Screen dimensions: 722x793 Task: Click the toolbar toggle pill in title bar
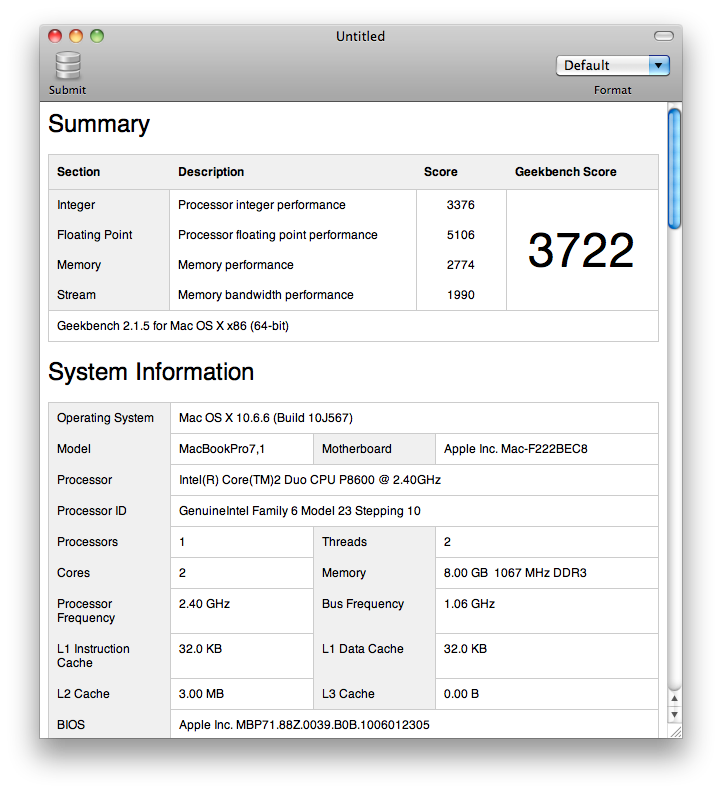coord(663,36)
